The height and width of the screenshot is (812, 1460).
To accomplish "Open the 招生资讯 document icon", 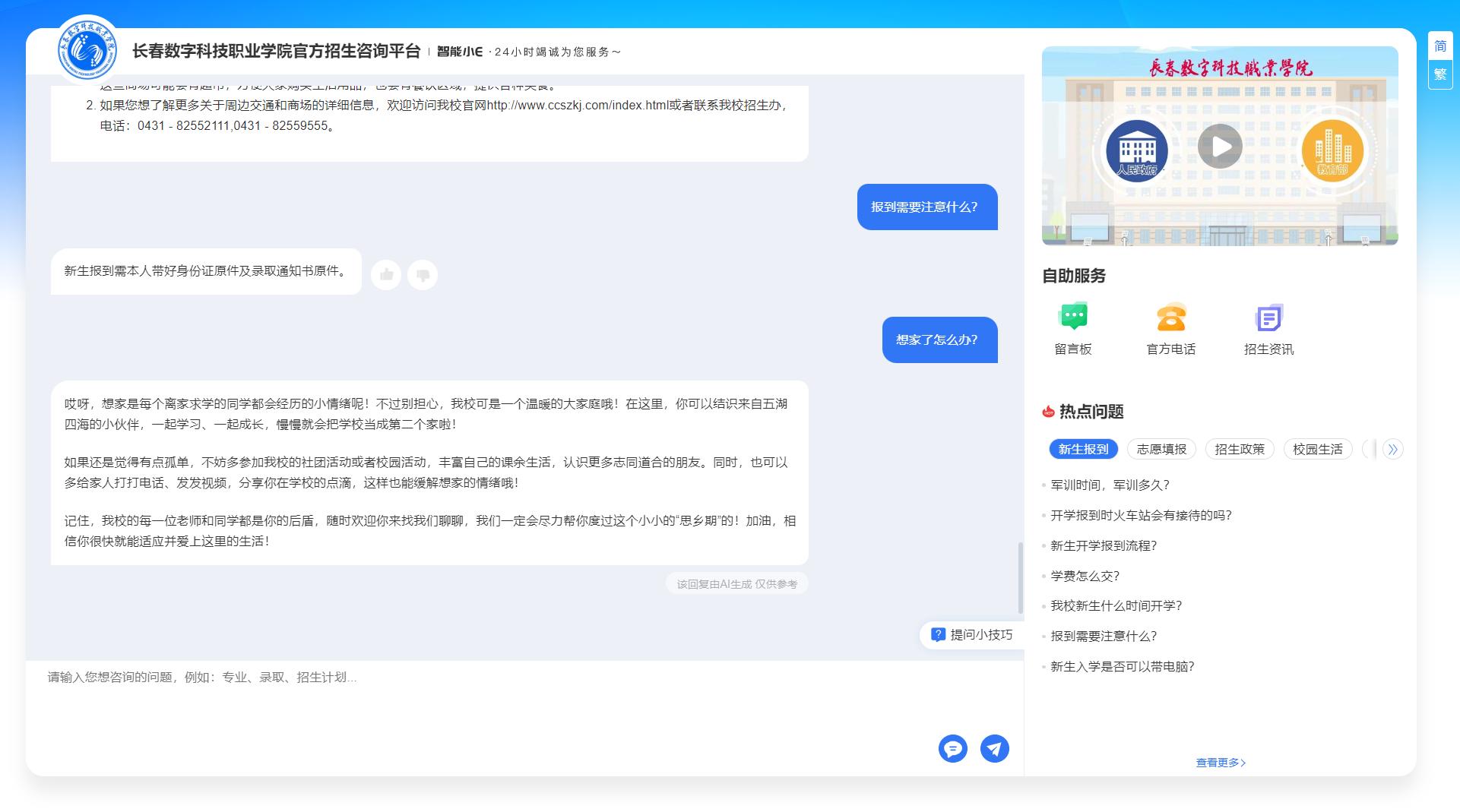I will point(1268,318).
